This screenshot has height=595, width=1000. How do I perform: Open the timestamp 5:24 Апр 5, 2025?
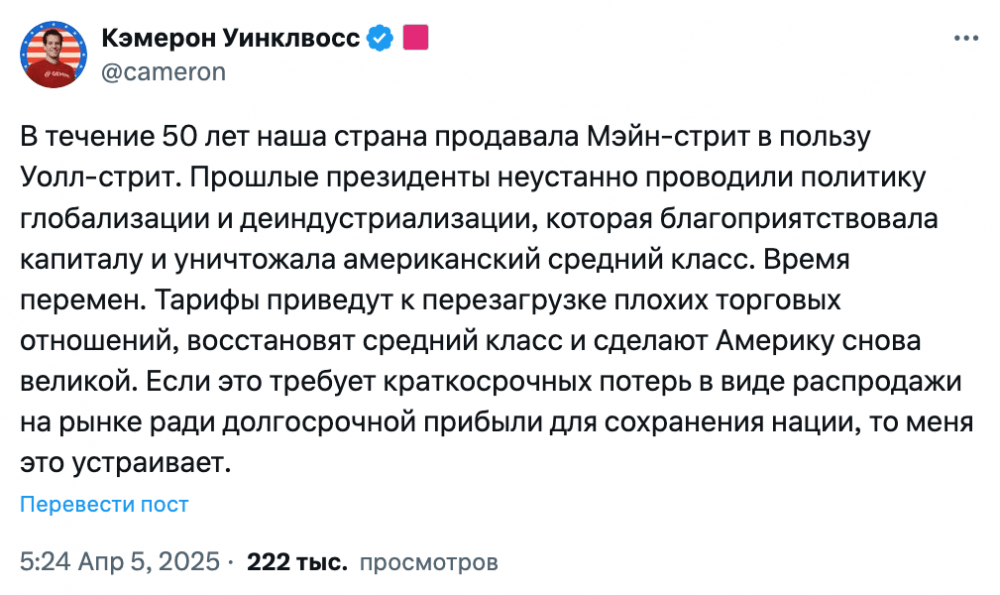point(120,562)
